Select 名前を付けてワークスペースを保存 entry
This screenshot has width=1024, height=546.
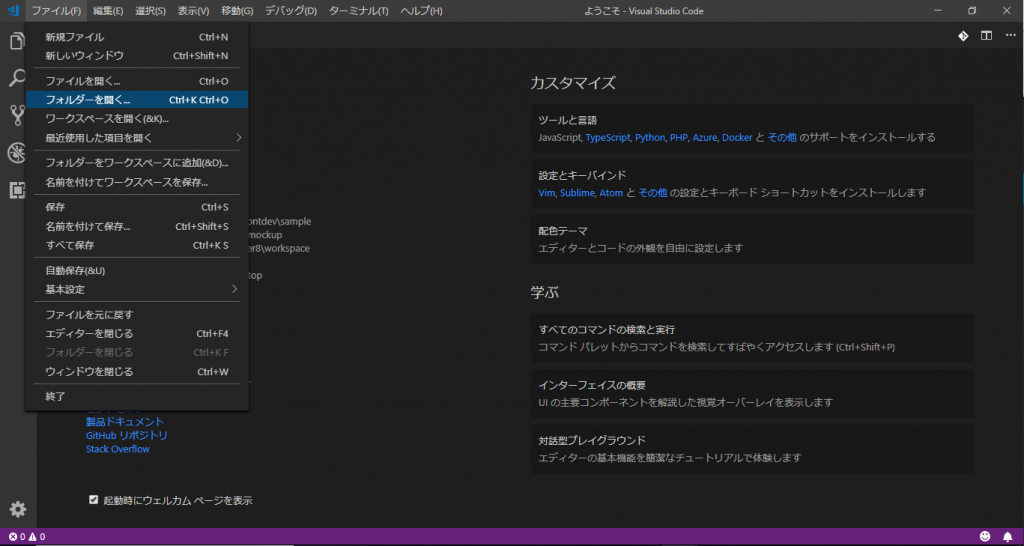click(x=137, y=182)
